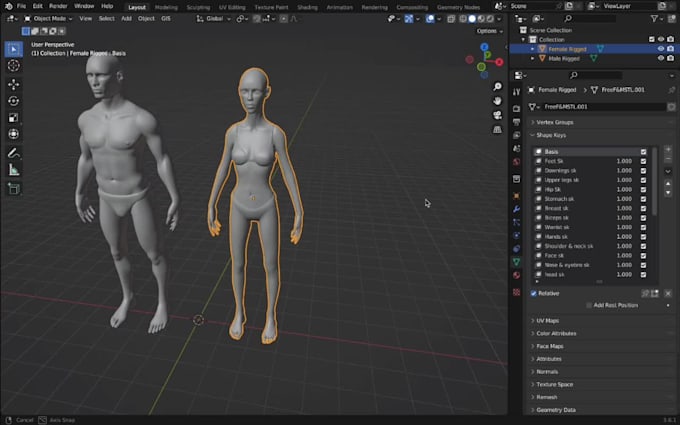Switch to rendered viewport shading

point(490,19)
